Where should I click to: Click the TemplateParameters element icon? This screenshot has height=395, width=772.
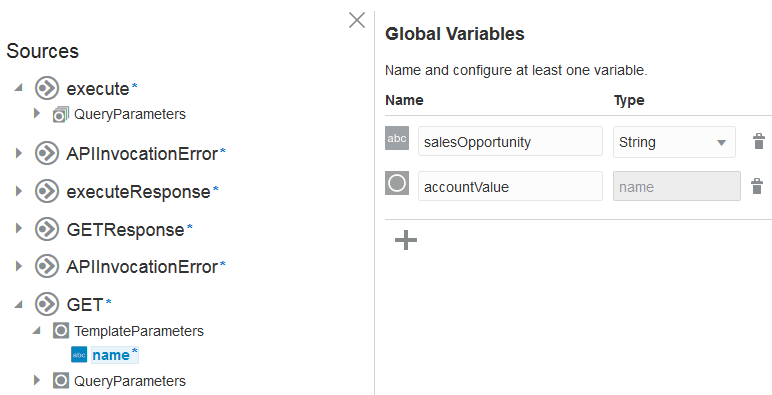[x=61, y=331]
